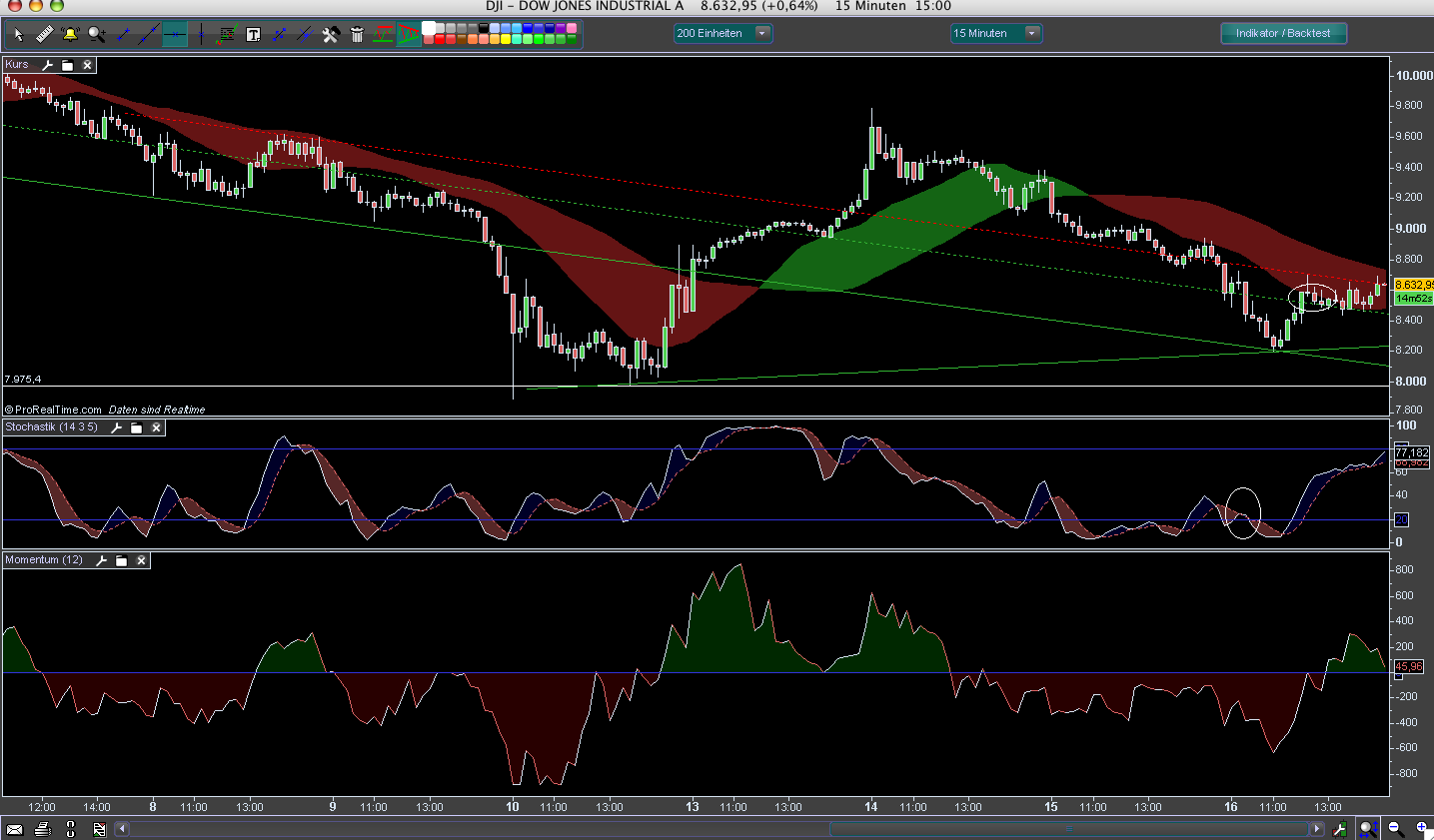The height and width of the screenshot is (840, 1434).
Task: Click the 10.000 price axis label
Action: (1414, 76)
